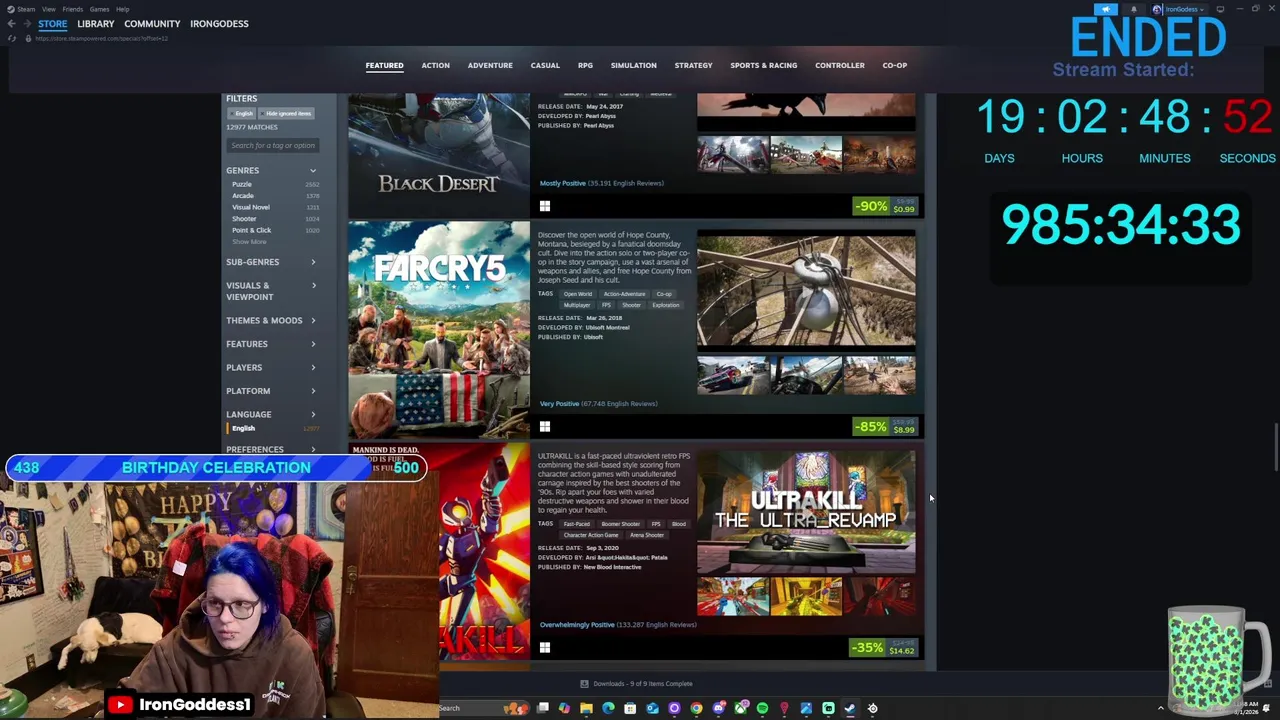Collapse the GENRES filter section
The width and height of the screenshot is (1280, 720).
pyautogui.click(x=272, y=171)
